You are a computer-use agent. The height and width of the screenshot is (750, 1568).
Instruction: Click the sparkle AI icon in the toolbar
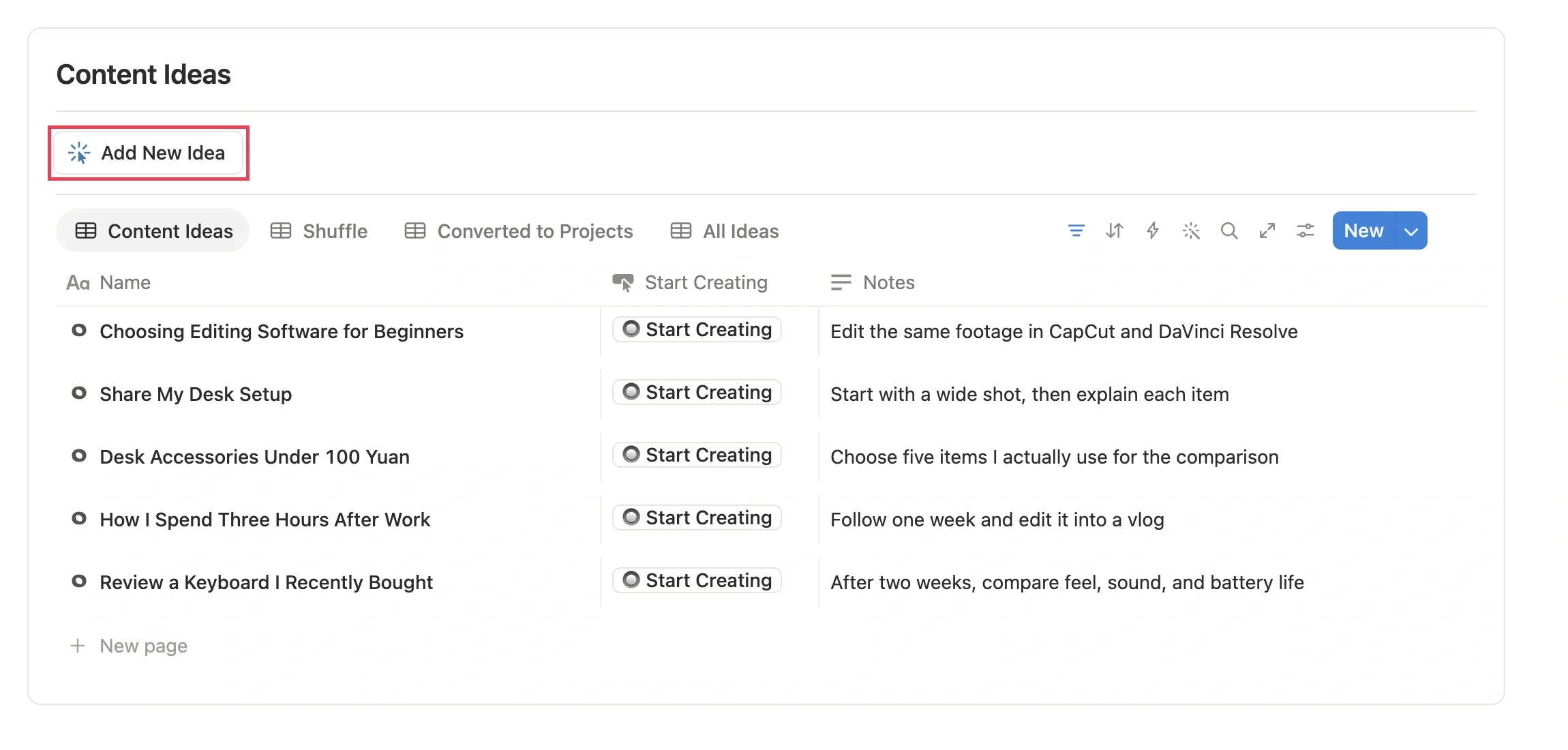1190,231
